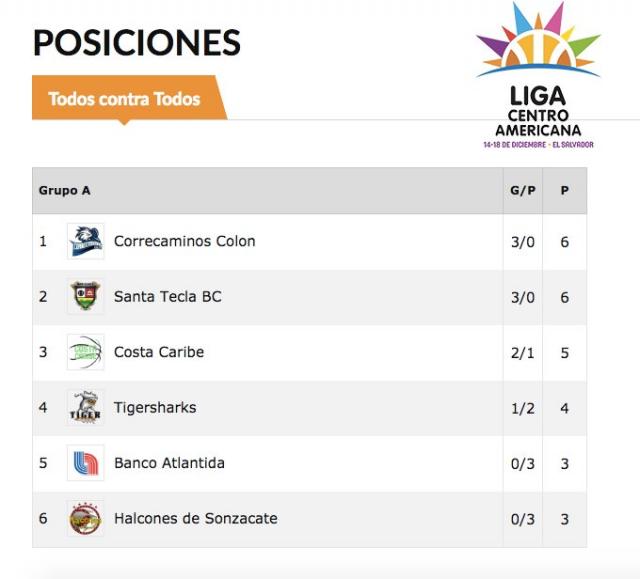Viewport: 640px width, 579px height.
Task: Click Tigersharks' 1/2 record cell
Action: (523, 408)
